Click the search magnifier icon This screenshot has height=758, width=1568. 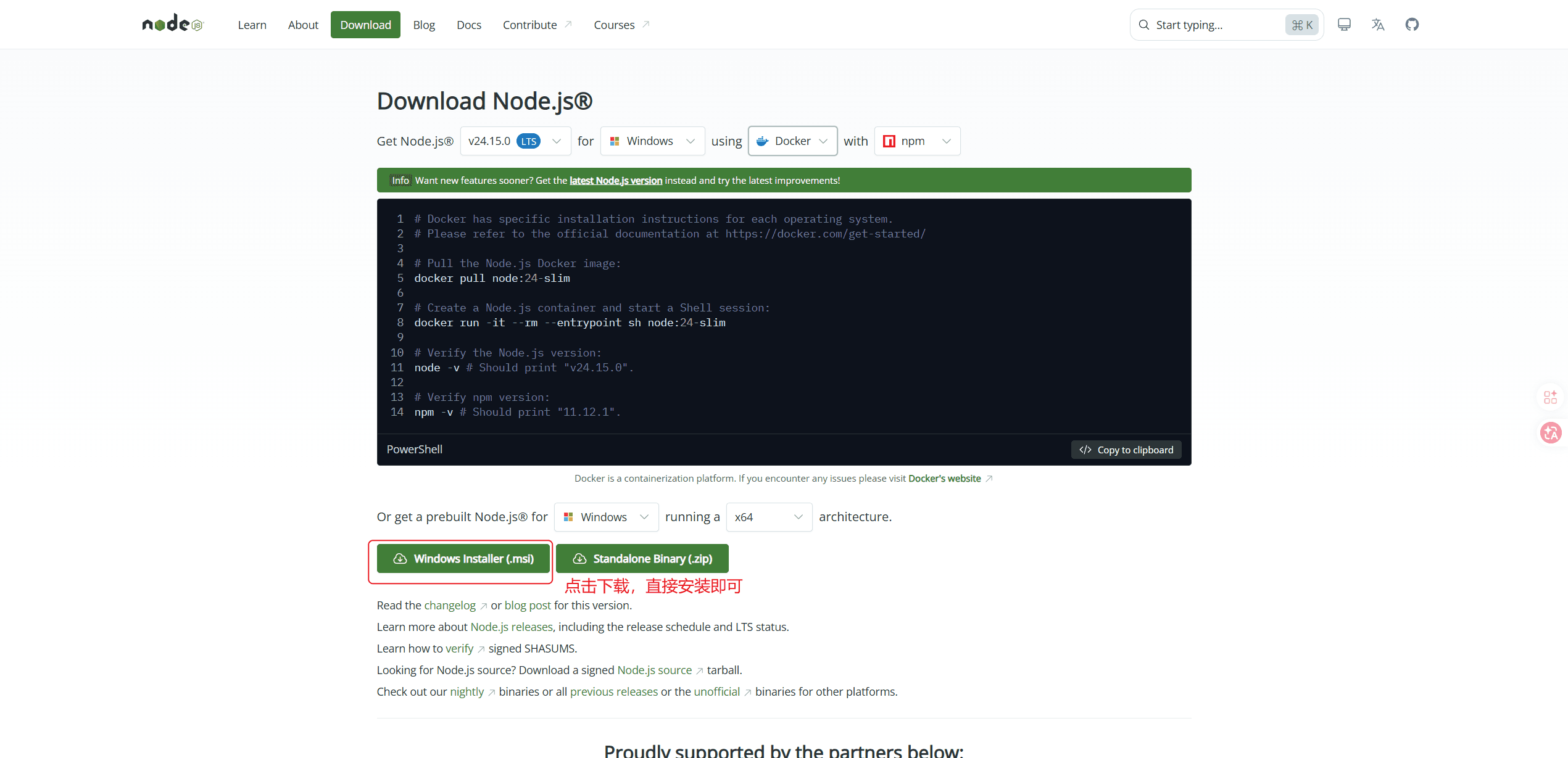click(x=1143, y=25)
